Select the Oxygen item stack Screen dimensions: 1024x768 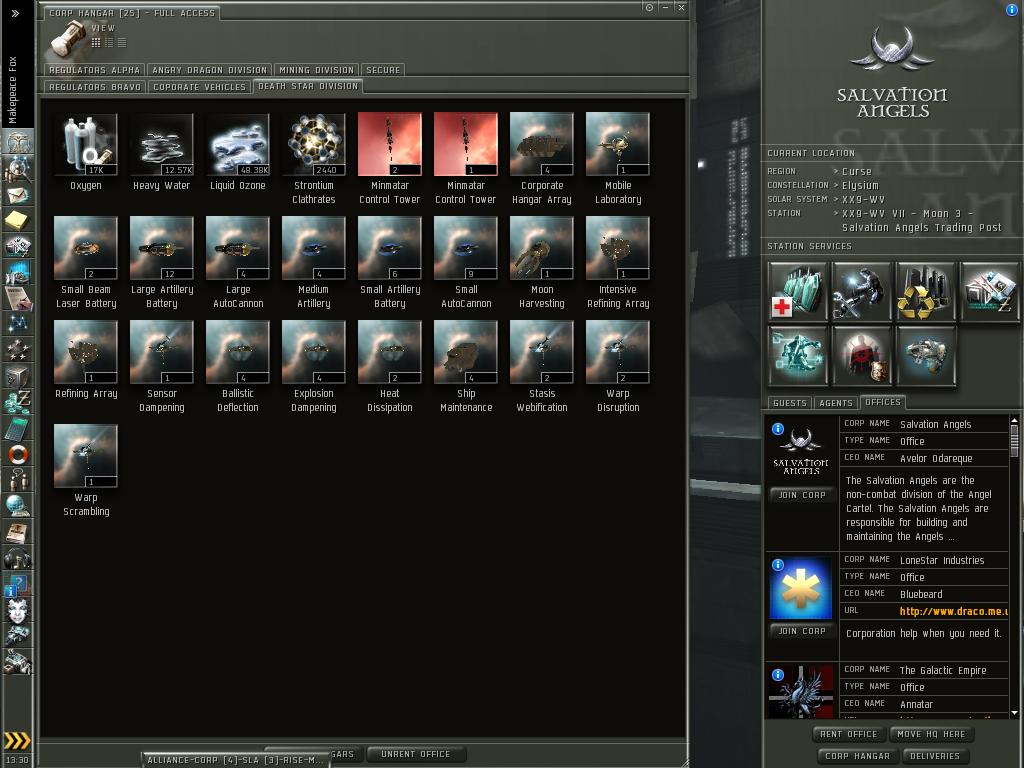coord(86,153)
